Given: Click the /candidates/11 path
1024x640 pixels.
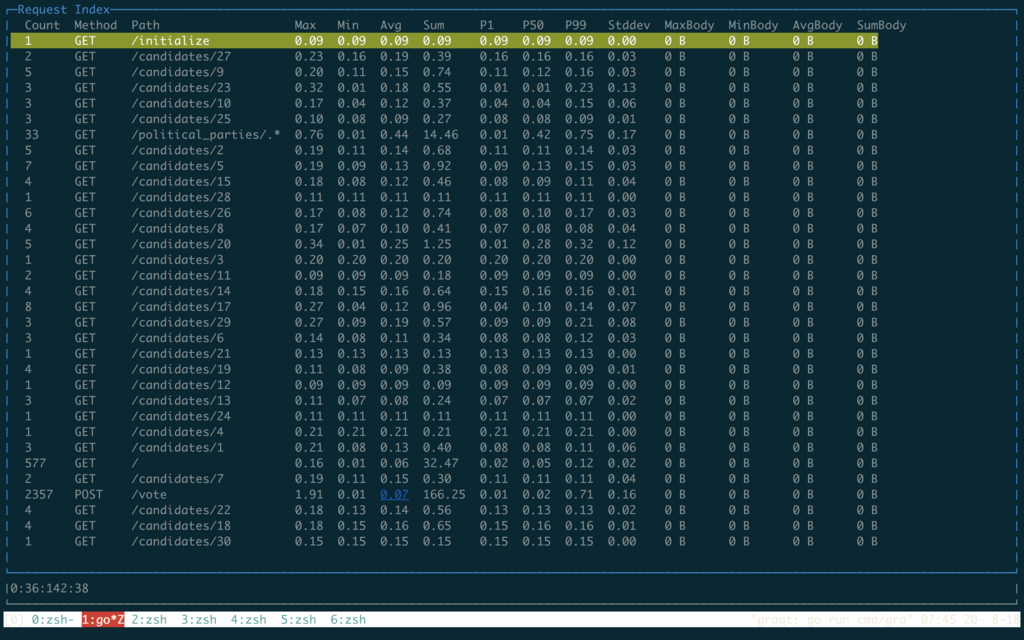Looking at the screenshot, I should click(x=181, y=276).
